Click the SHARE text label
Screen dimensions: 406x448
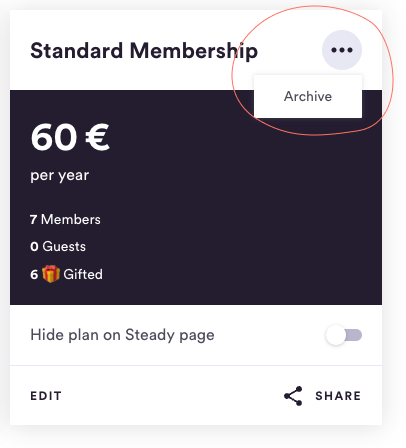coord(338,396)
